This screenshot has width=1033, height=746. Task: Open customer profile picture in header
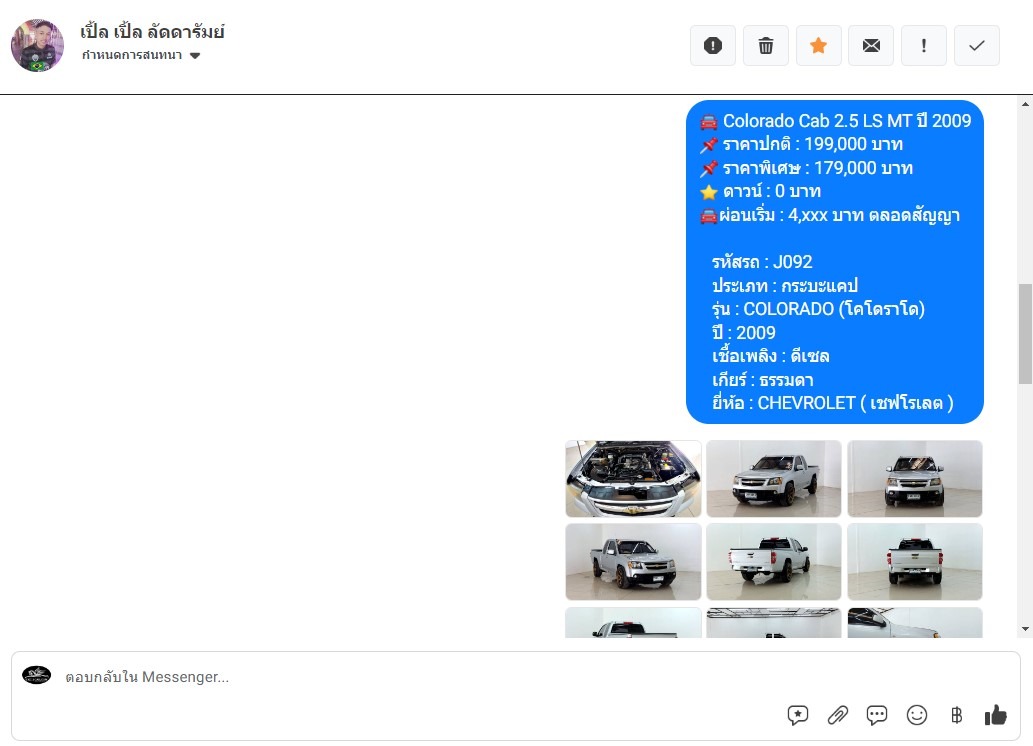coord(38,45)
